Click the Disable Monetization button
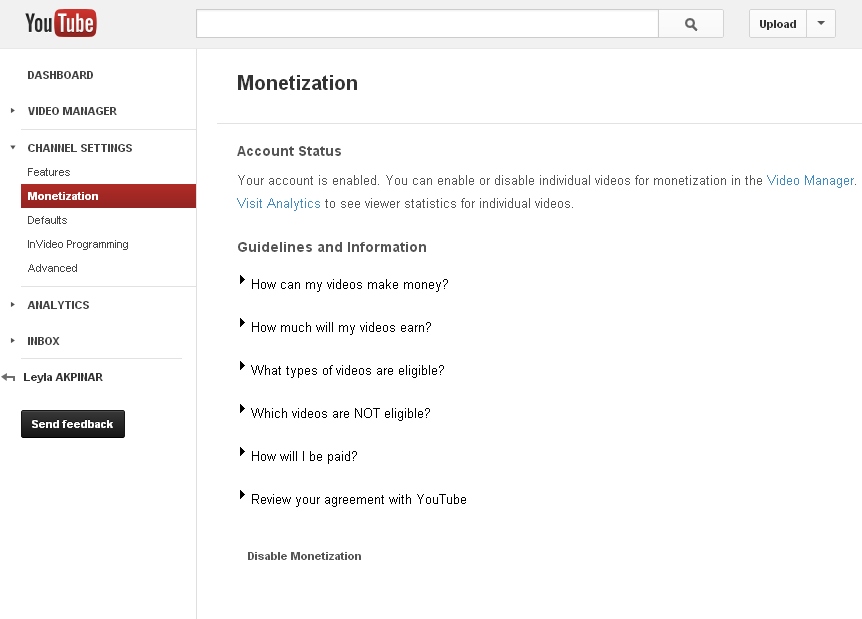This screenshot has height=619, width=862. (x=304, y=556)
